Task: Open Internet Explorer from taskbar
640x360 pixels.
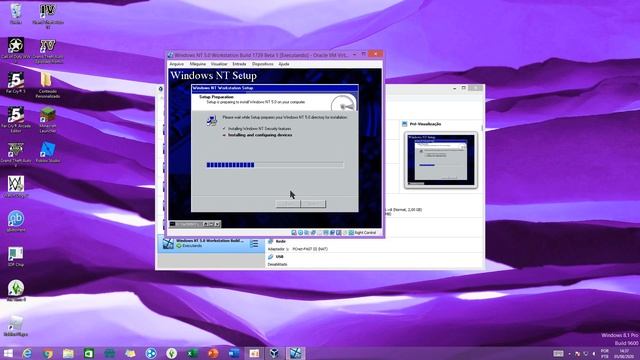Action: 27,353
